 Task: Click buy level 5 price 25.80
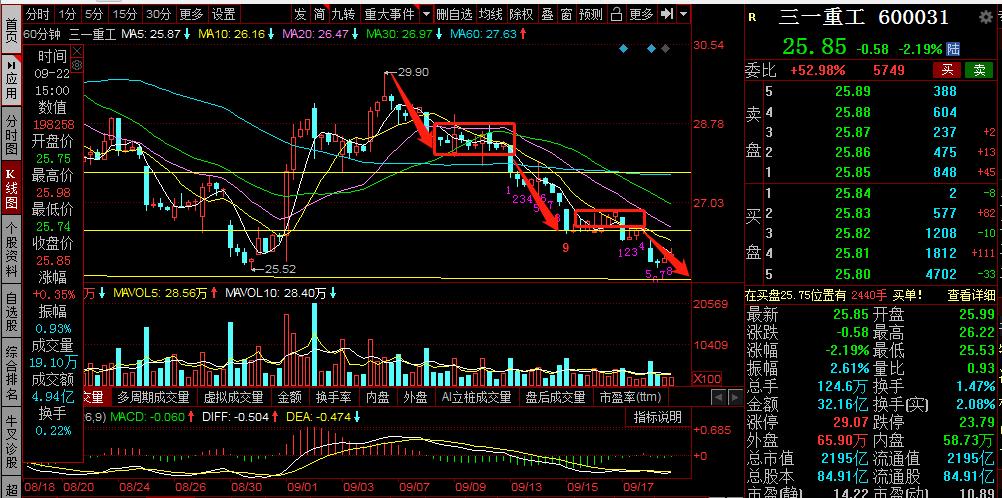(x=852, y=274)
